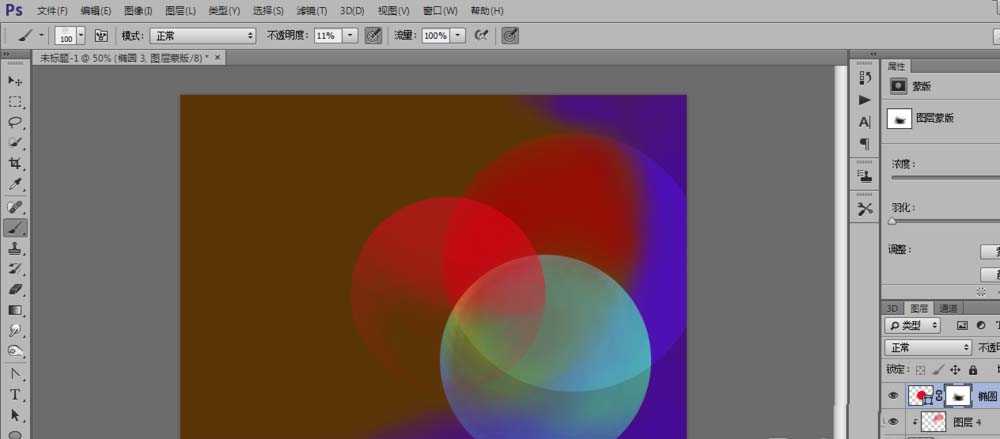
Task: Switch to the 通道 tab
Action: coord(949,308)
